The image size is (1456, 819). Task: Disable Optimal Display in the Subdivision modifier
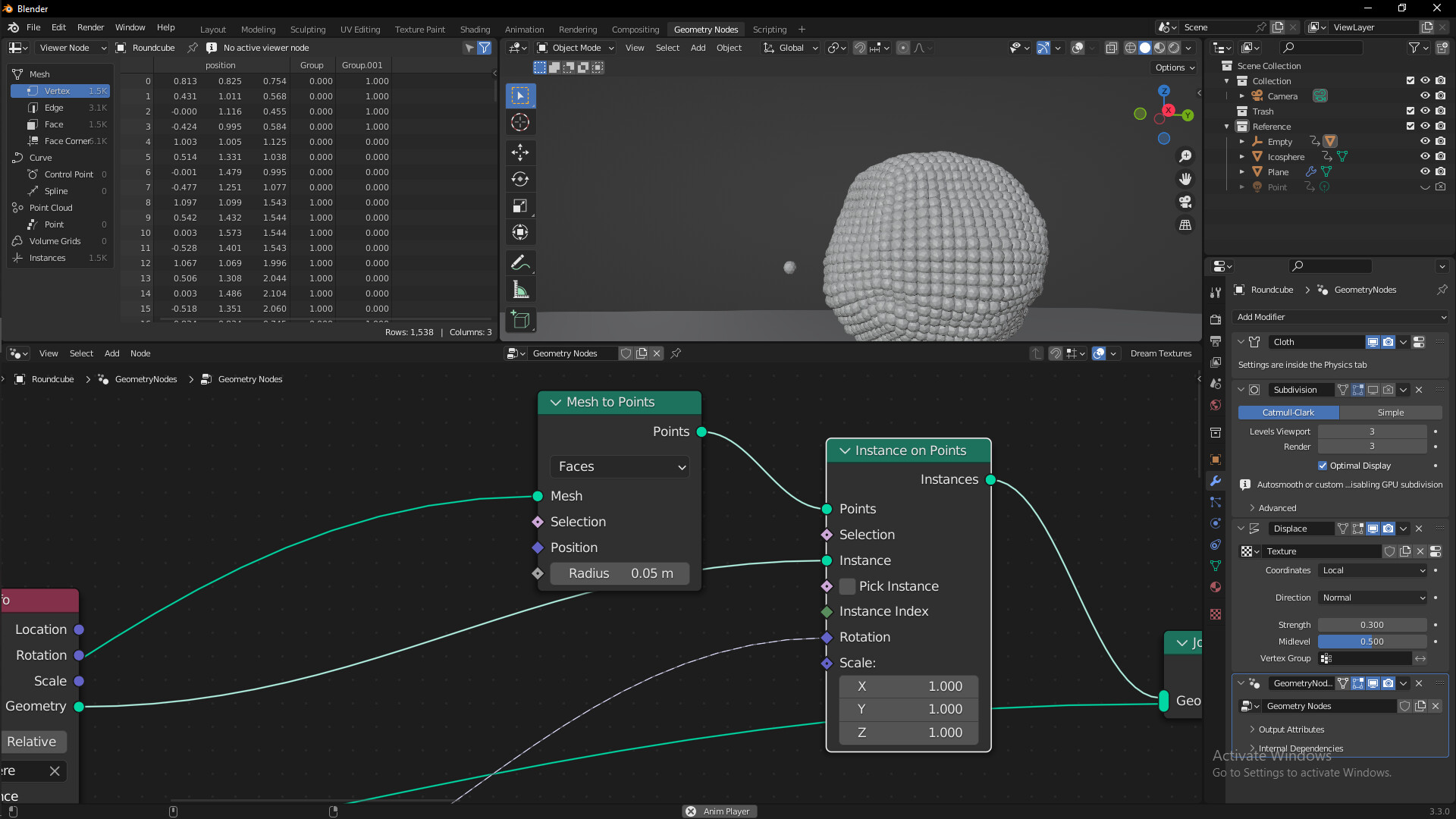1323,465
